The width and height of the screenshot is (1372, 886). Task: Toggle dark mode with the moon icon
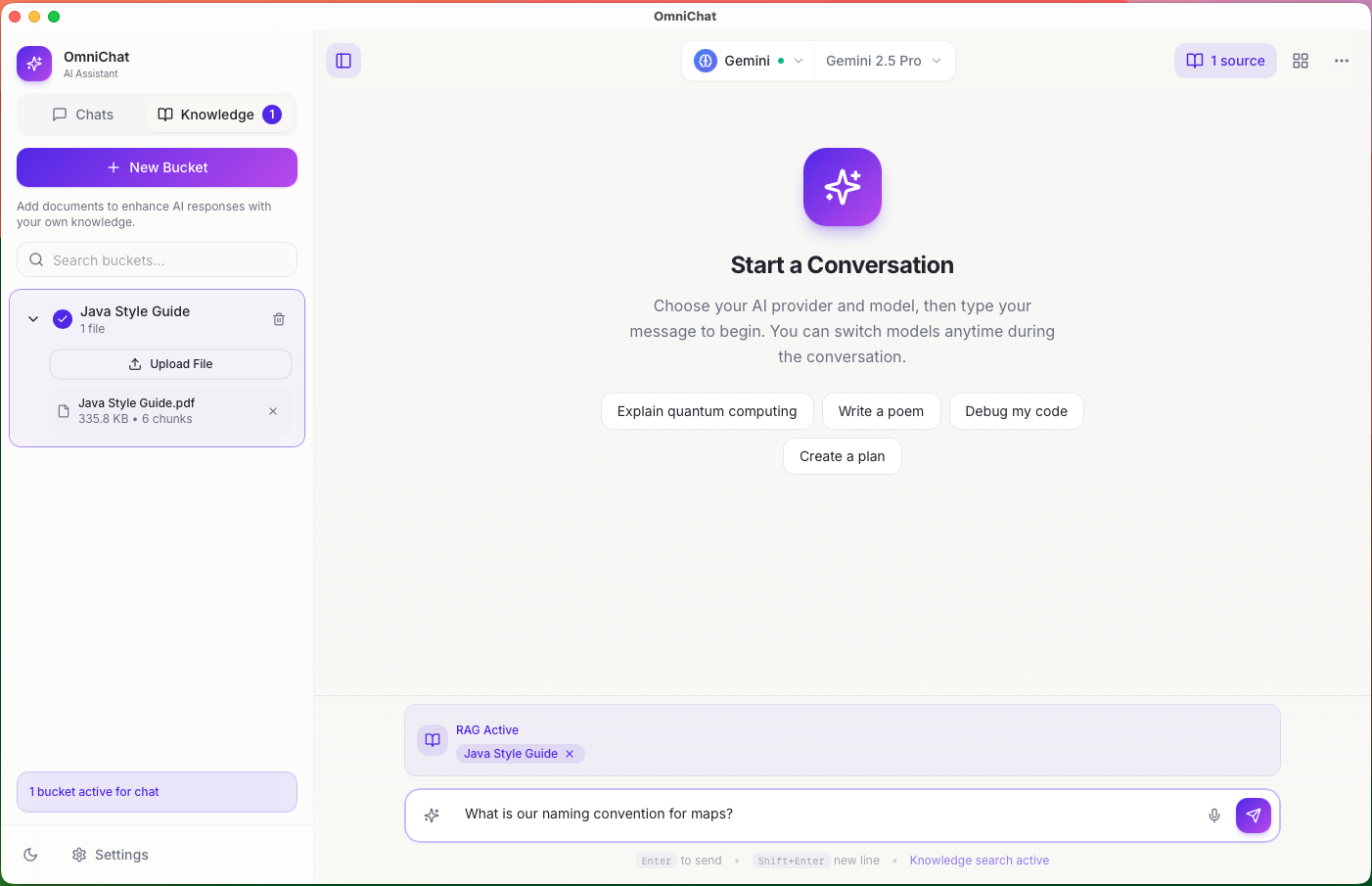[30, 855]
